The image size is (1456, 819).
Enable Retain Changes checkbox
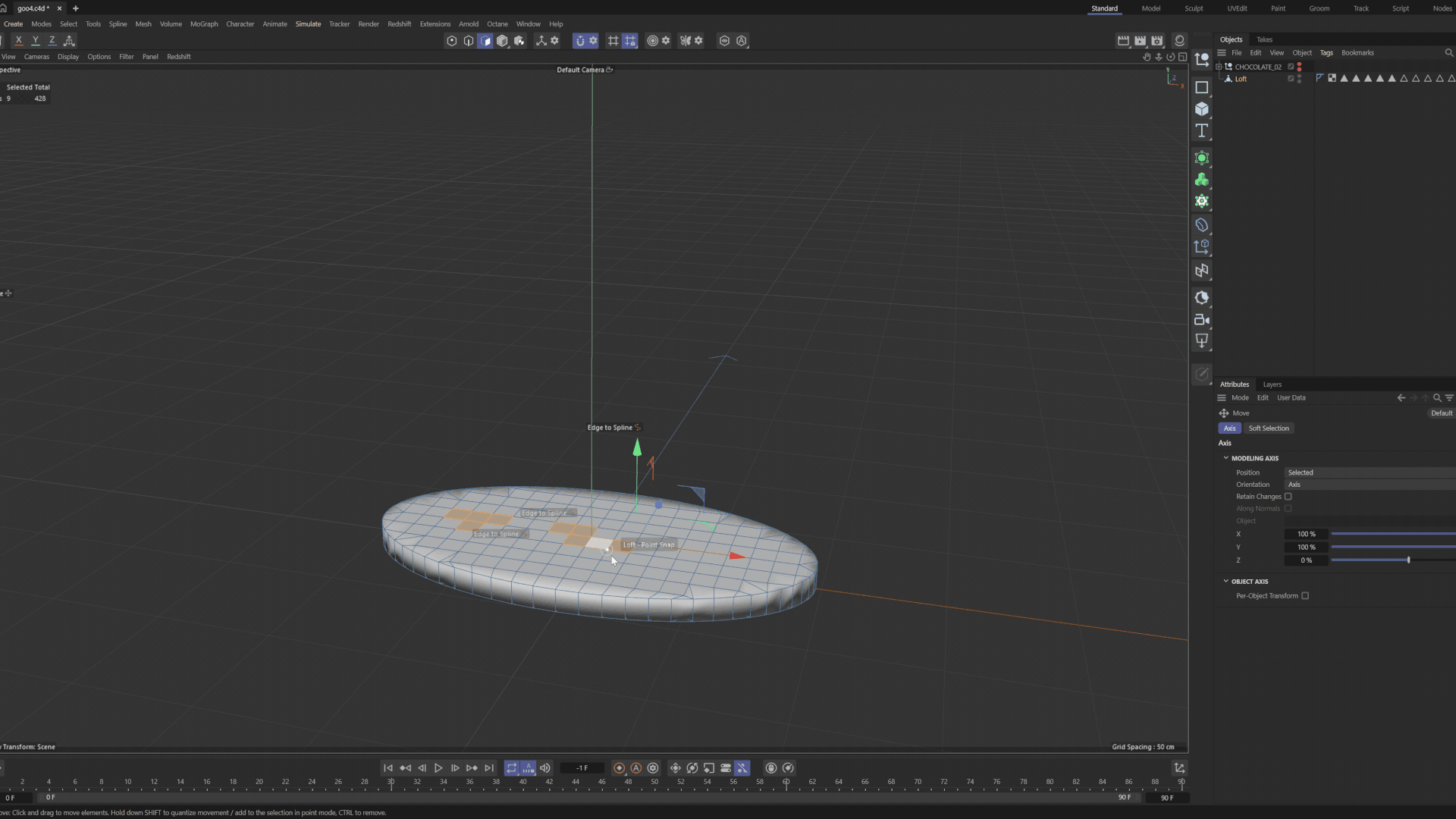point(1288,497)
